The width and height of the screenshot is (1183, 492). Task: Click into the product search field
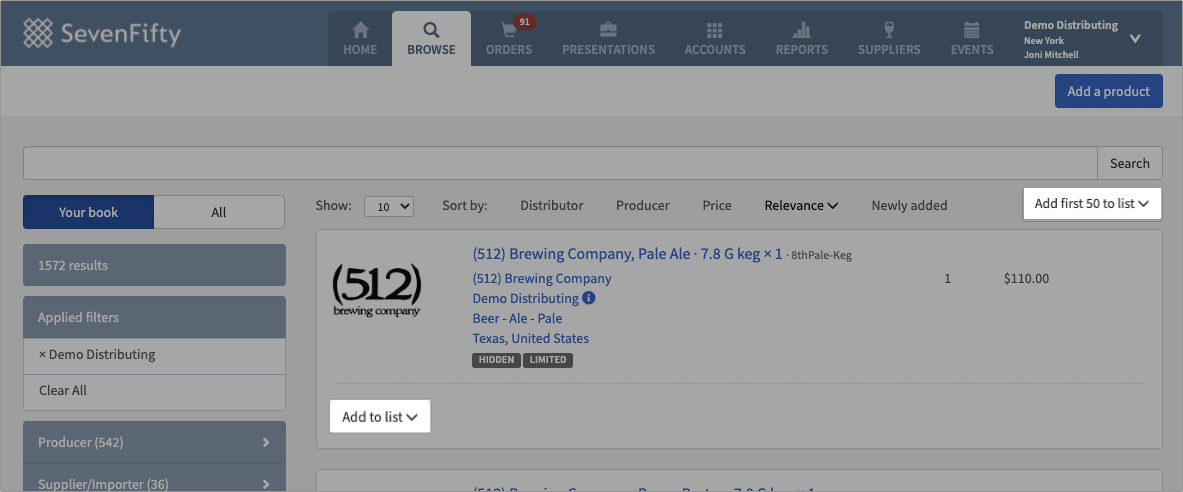tap(560, 163)
